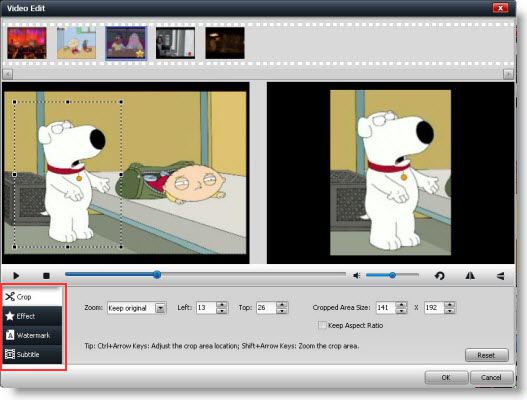
Task: Click the cropped area height field
Action: pos(434,308)
